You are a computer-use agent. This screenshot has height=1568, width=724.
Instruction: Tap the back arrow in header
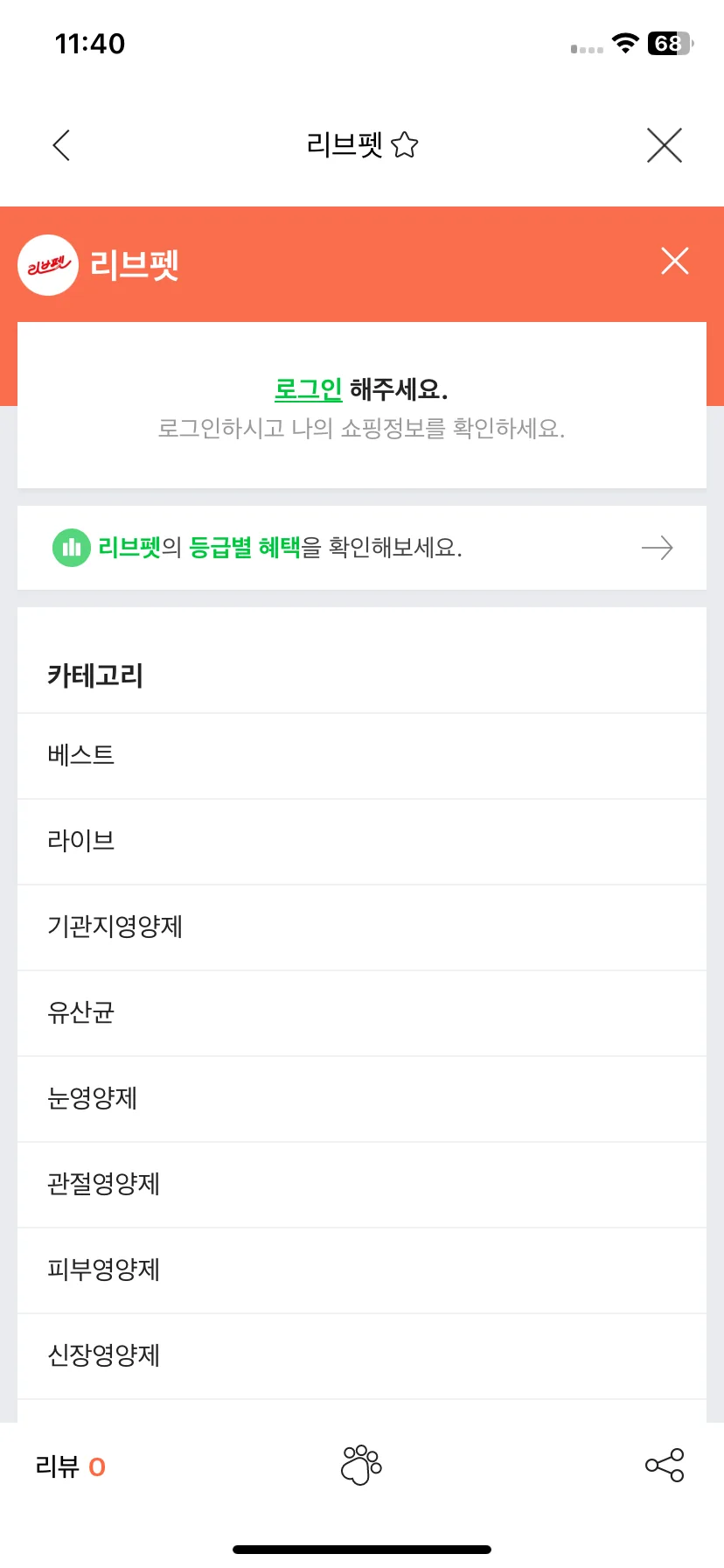click(61, 145)
